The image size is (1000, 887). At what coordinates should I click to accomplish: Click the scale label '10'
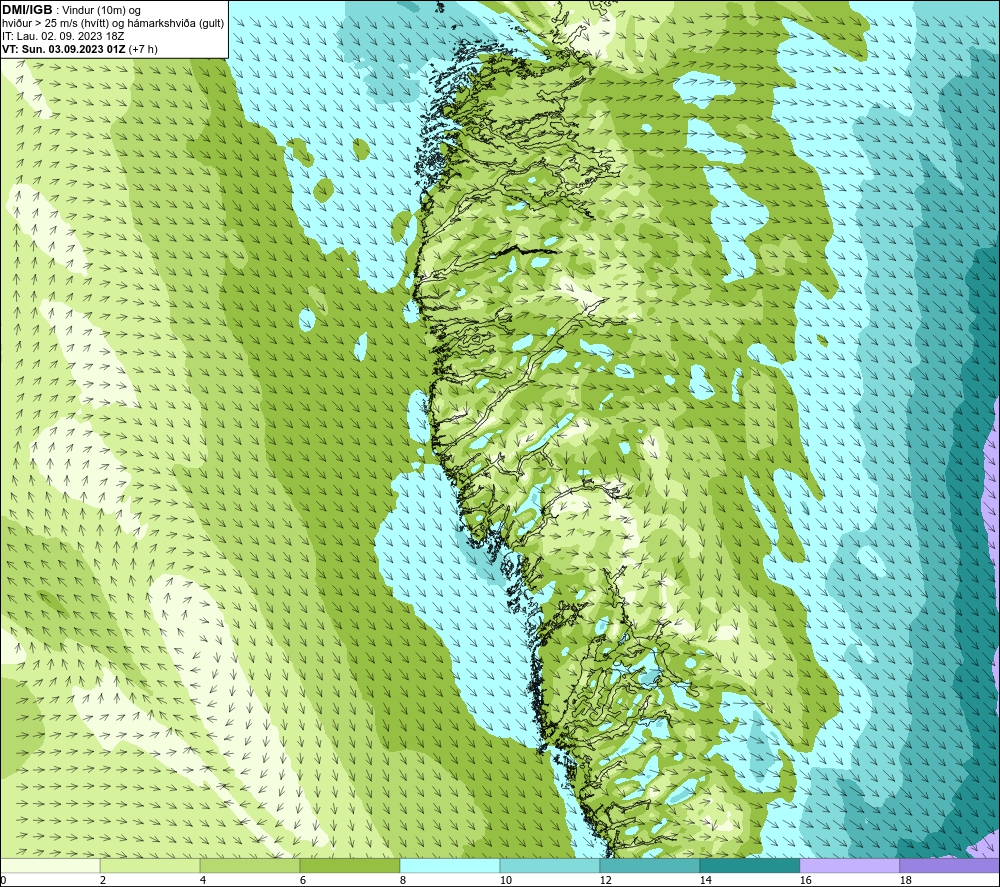[x=506, y=881]
